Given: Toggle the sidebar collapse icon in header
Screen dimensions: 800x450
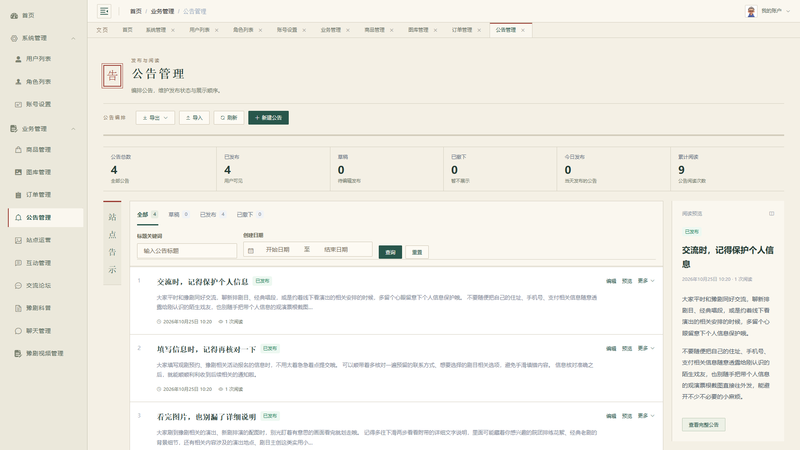Looking at the screenshot, I should coord(104,11).
